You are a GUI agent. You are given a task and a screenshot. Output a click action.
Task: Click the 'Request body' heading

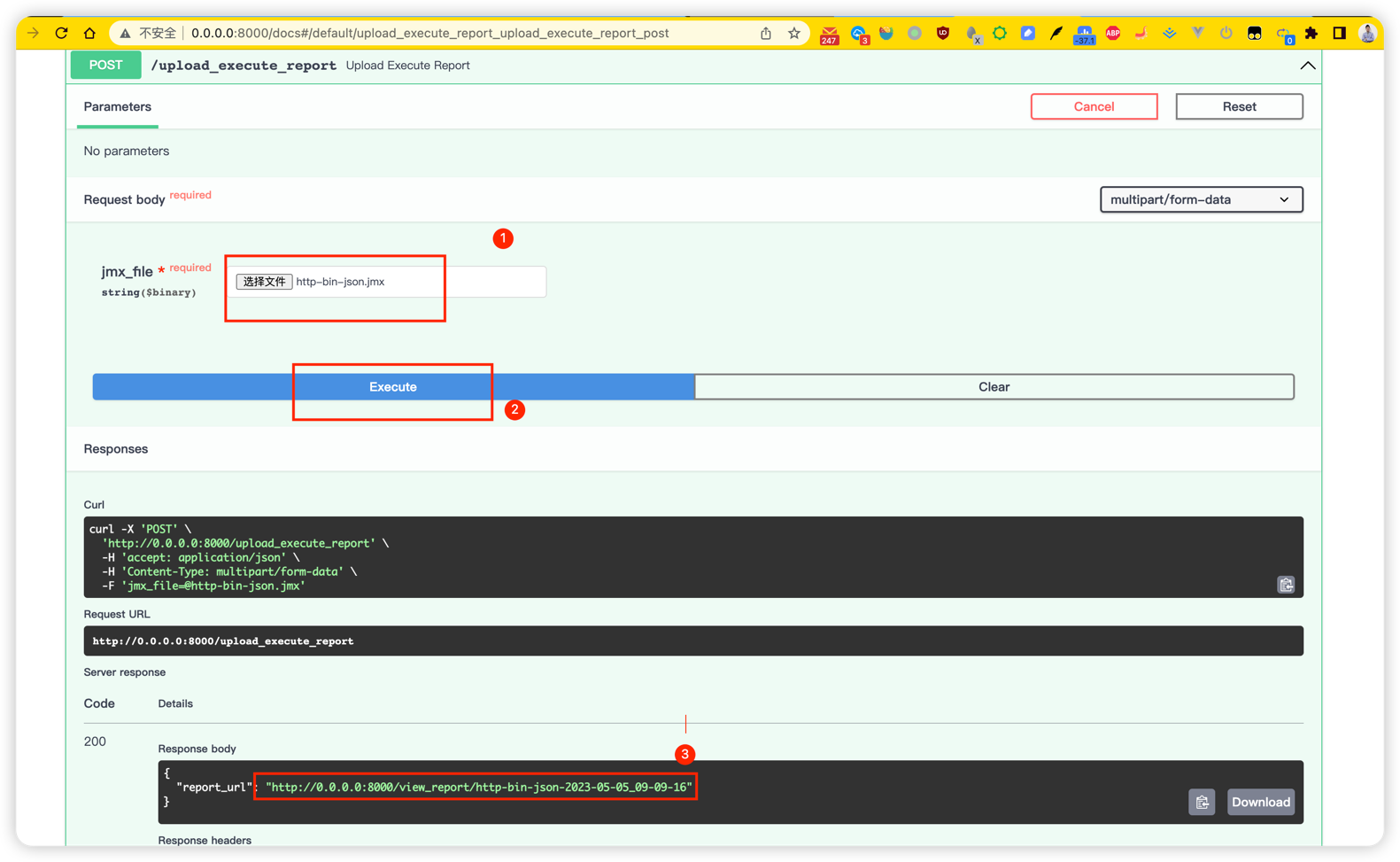[x=124, y=199]
